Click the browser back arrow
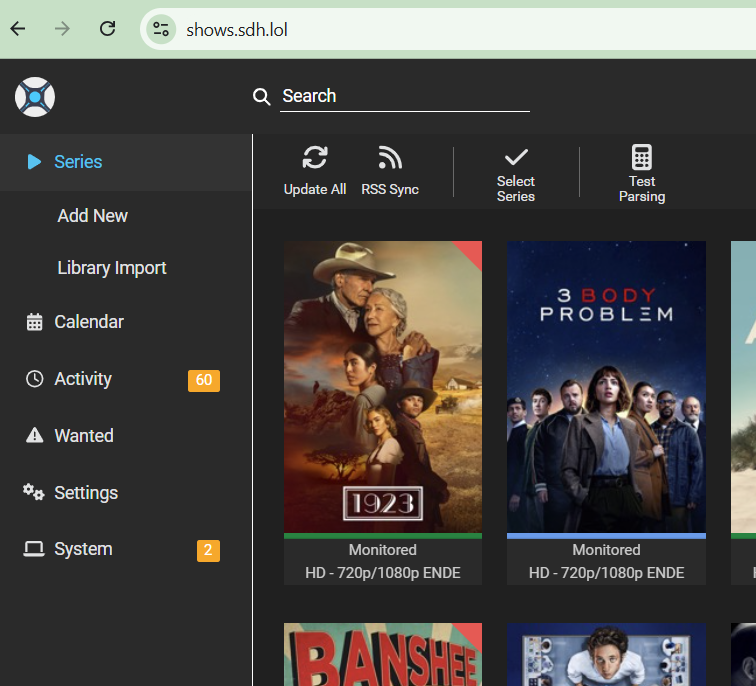Viewport: 756px width, 686px height. pyautogui.click(x=18, y=29)
